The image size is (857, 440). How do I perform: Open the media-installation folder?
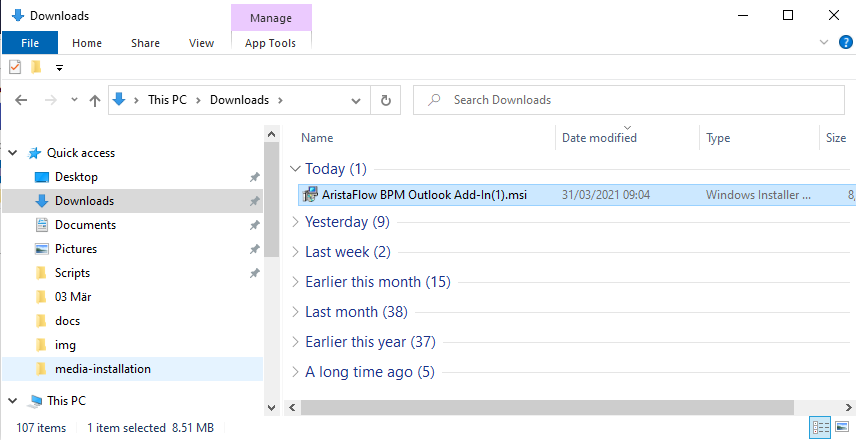pyautogui.click(x=103, y=369)
